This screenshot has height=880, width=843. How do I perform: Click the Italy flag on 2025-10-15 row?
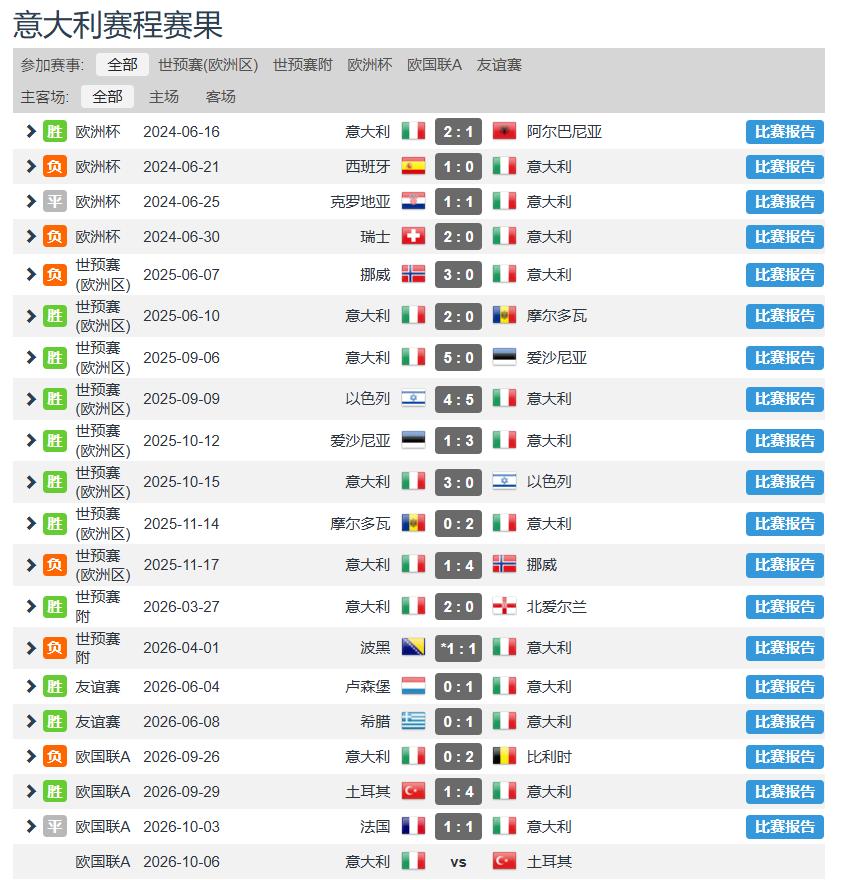click(x=413, y=482)
